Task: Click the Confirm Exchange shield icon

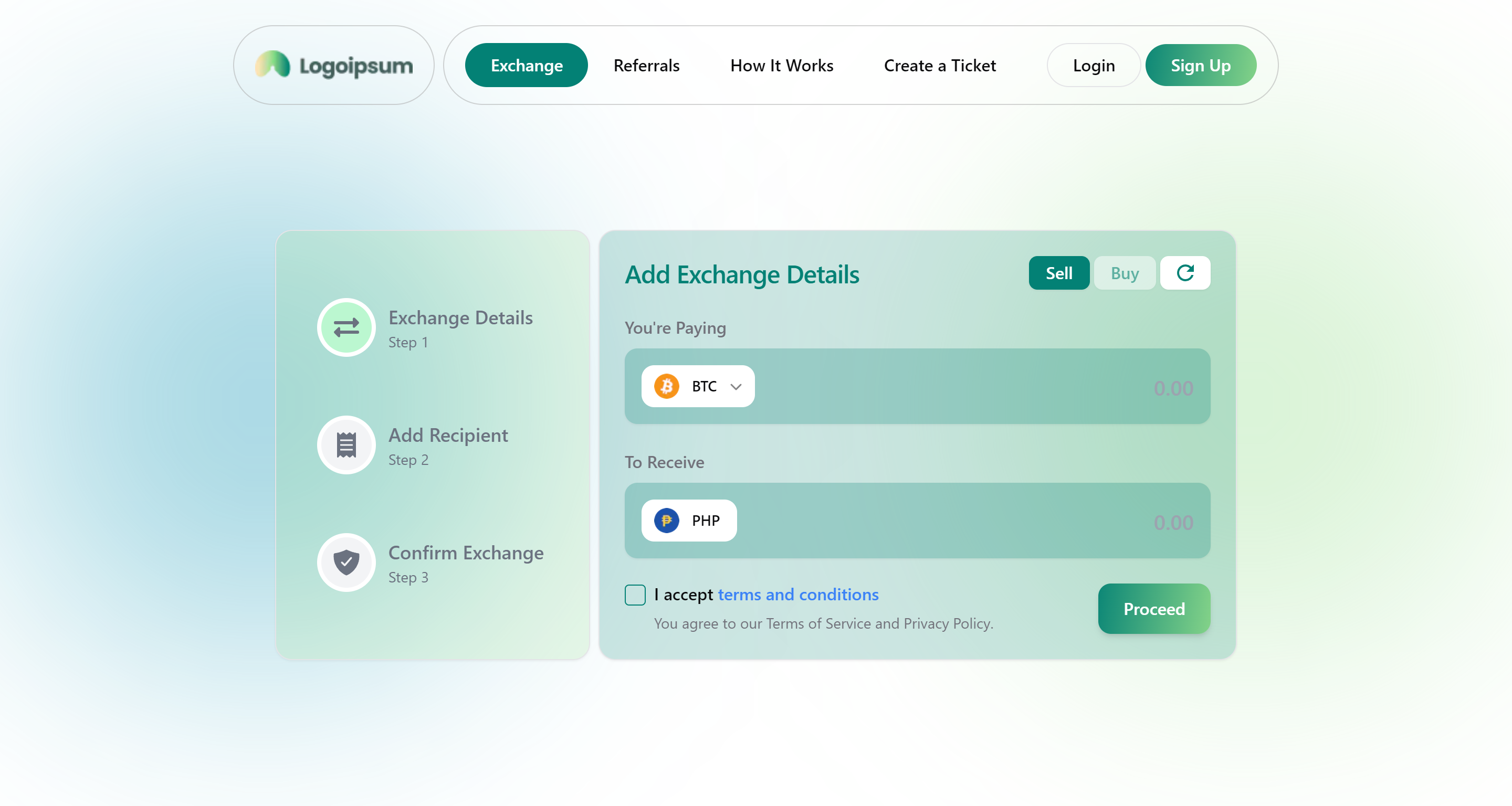Action: coord(346,563)
